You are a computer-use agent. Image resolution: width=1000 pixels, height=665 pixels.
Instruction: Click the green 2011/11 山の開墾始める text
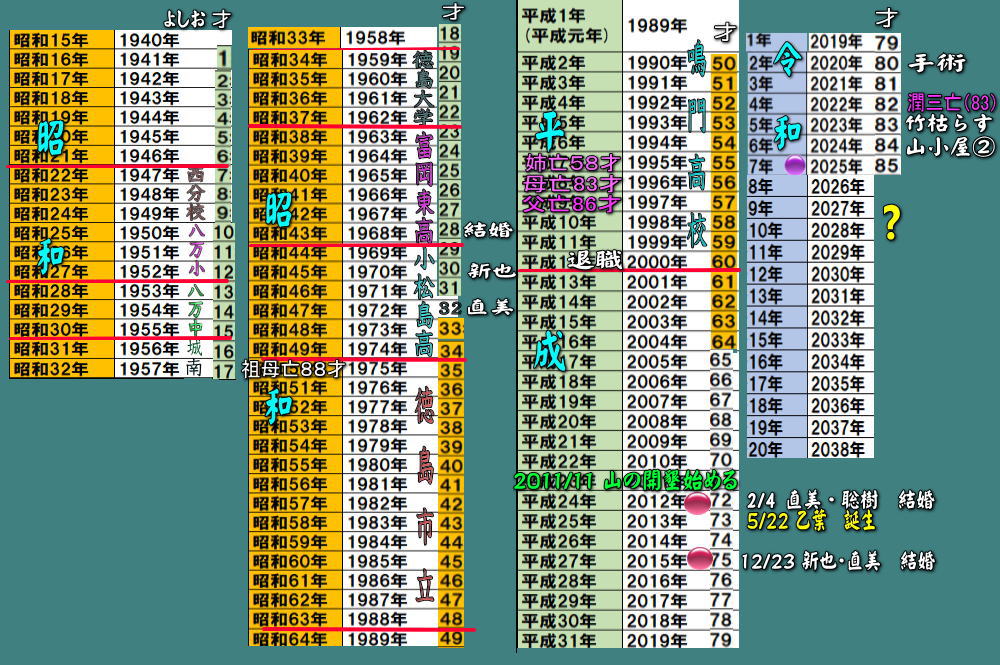point(626,481)
